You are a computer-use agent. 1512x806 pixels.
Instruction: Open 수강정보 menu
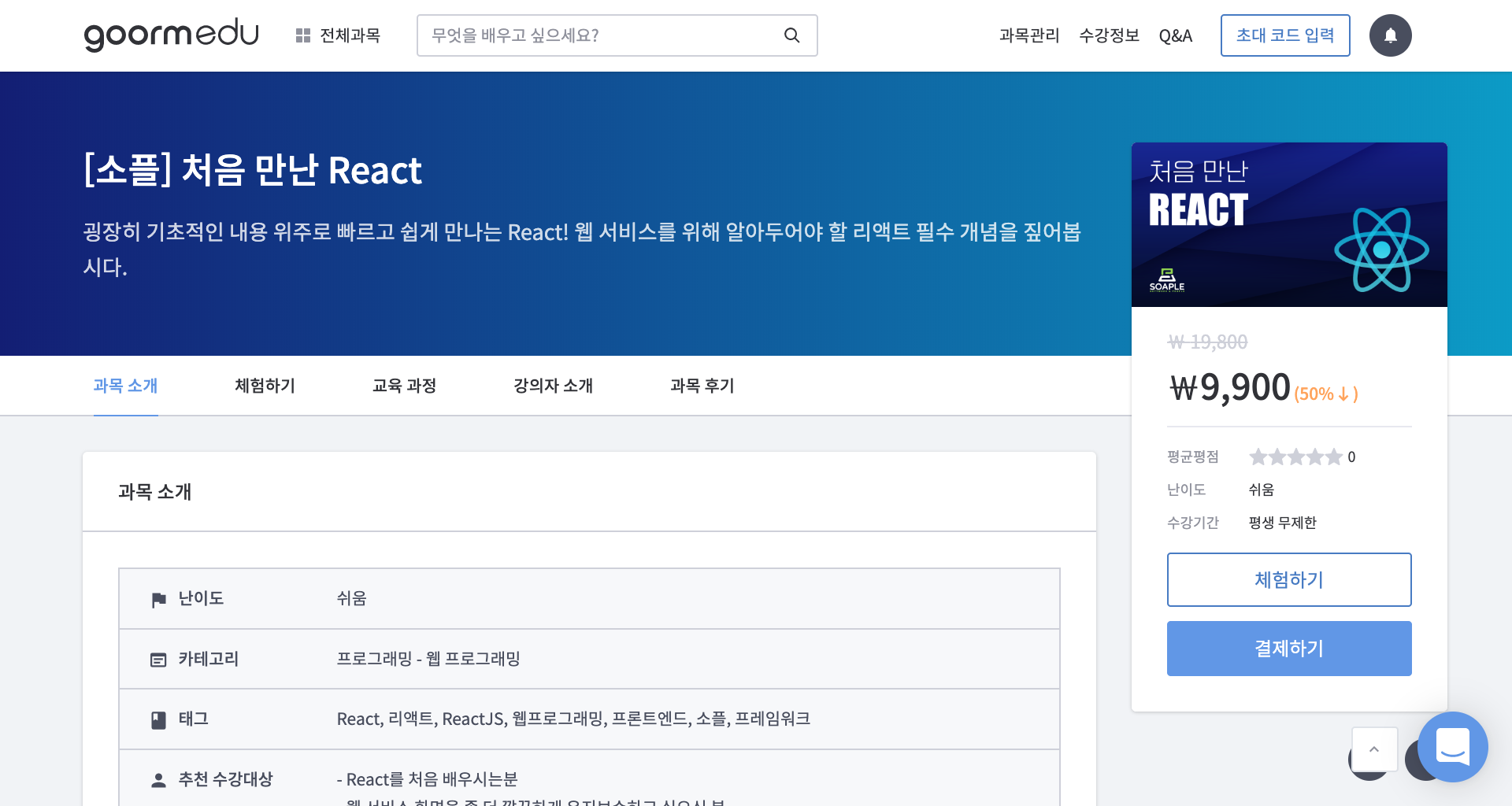point(1109,35)
